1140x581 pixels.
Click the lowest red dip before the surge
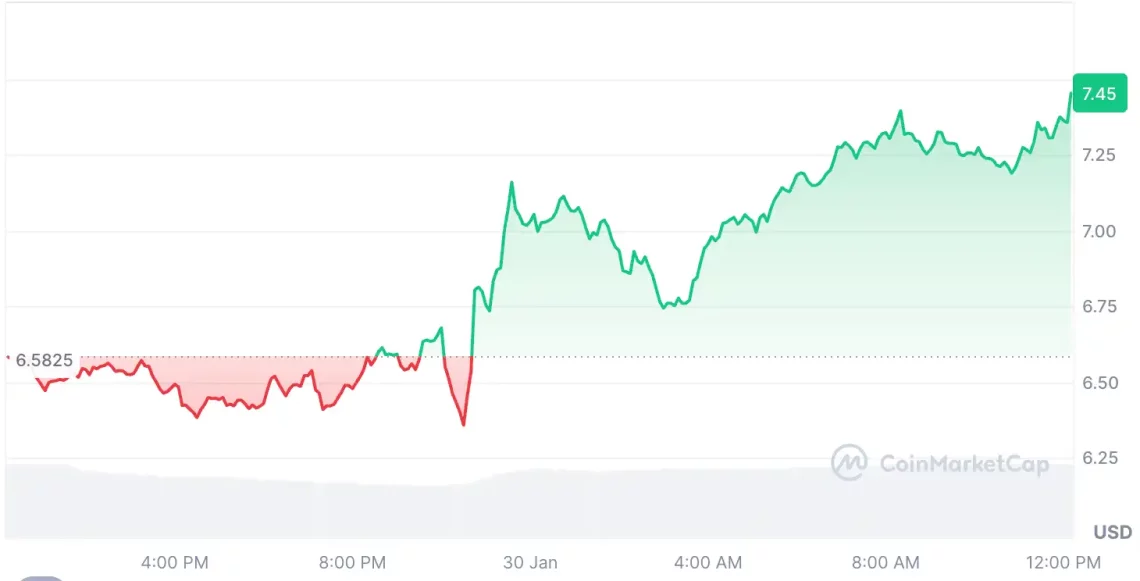[463, 425]
